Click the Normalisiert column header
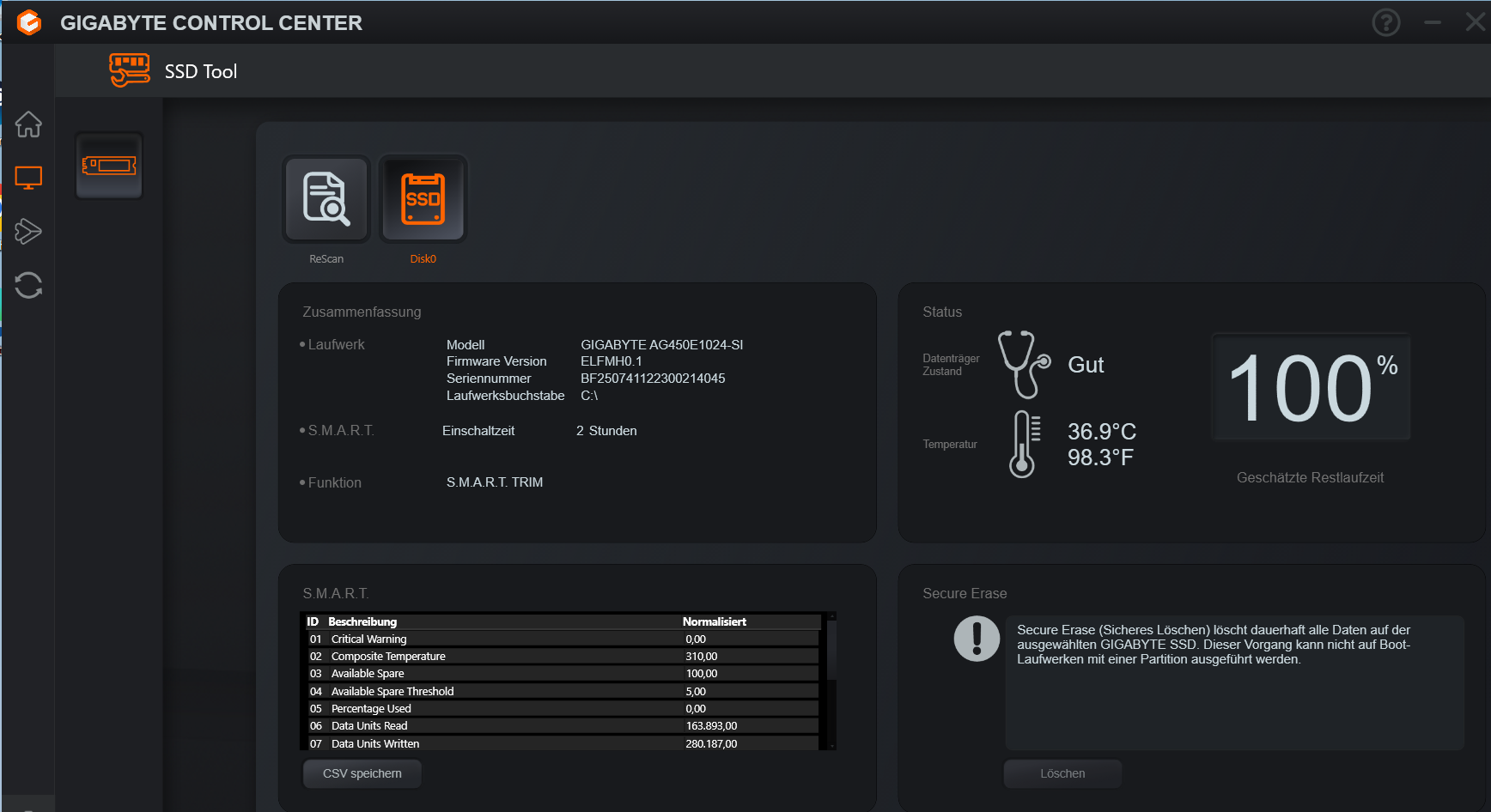This screenshot has height=812, width=1491. click(715, 621)
